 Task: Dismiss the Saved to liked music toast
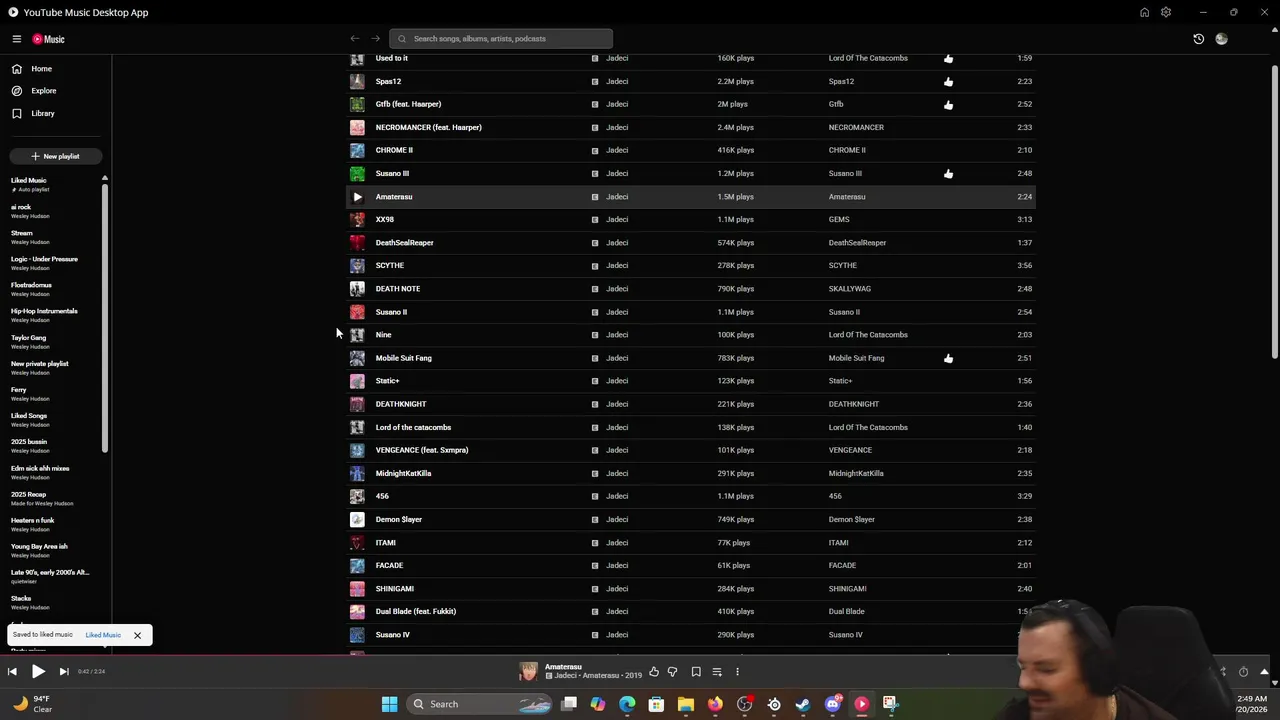[137, 635]
